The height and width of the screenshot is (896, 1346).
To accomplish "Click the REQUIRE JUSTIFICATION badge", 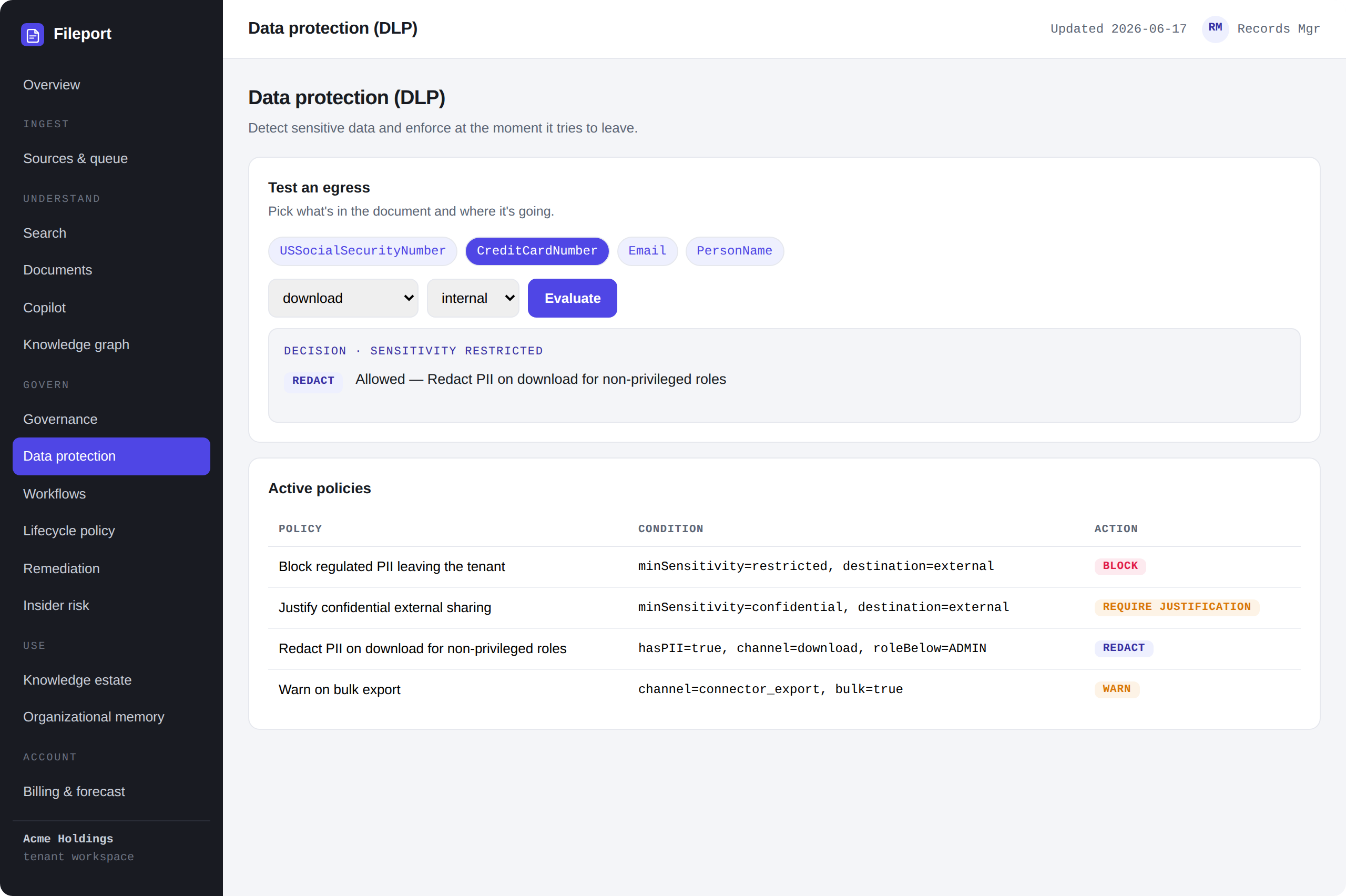I will tap(1176, 607).
